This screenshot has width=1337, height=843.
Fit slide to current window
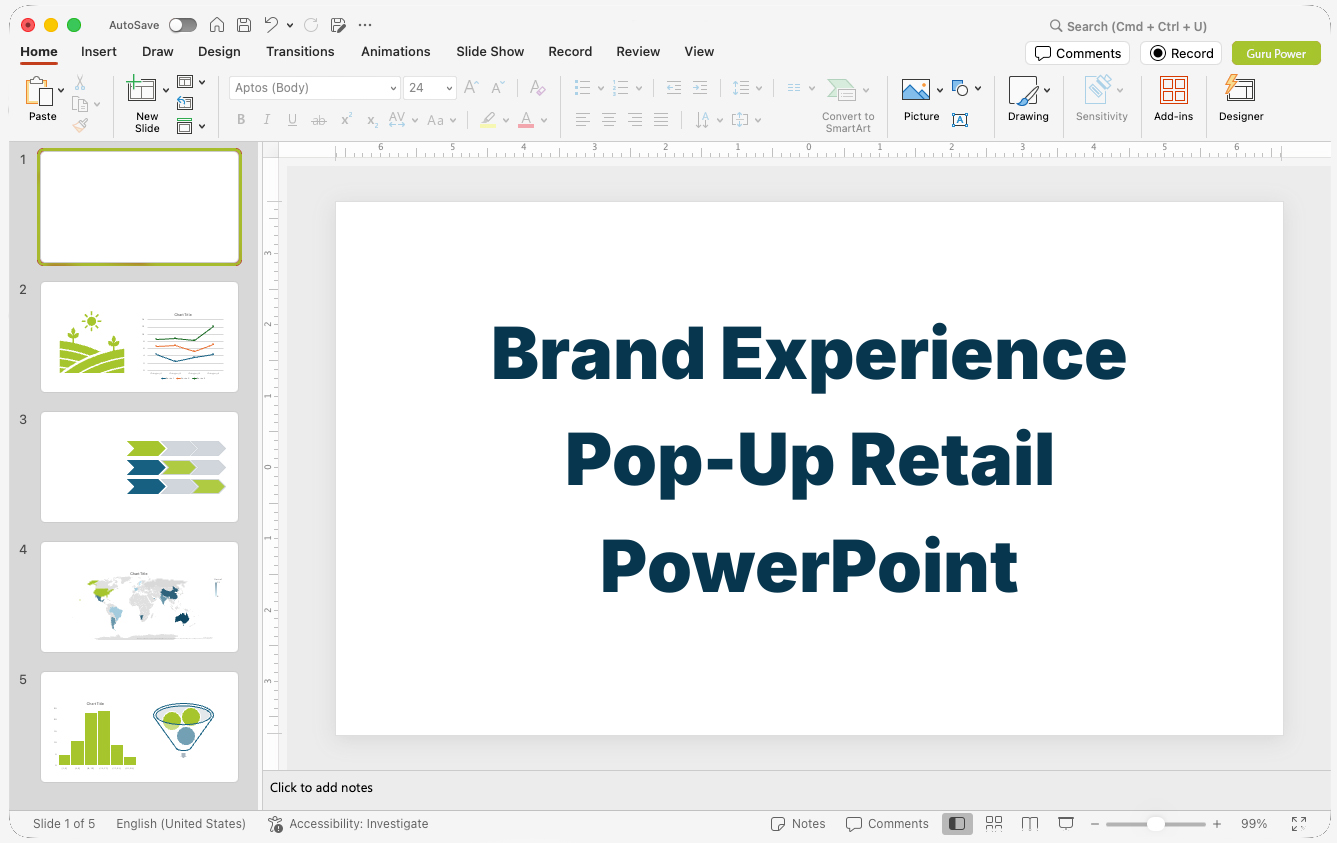1299,824
